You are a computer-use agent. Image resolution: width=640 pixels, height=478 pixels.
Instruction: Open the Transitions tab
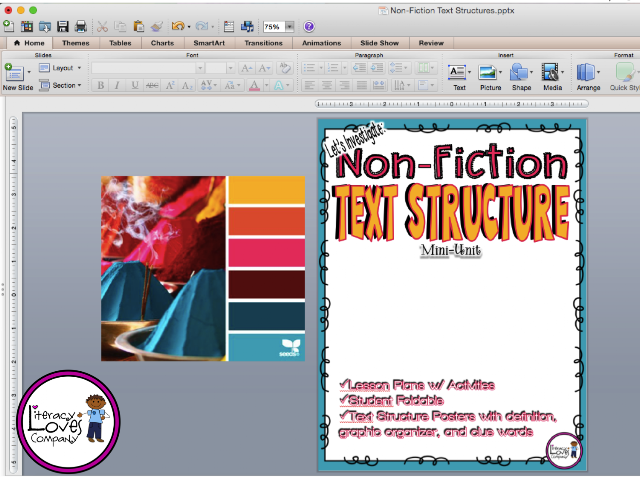pos(263,43)
